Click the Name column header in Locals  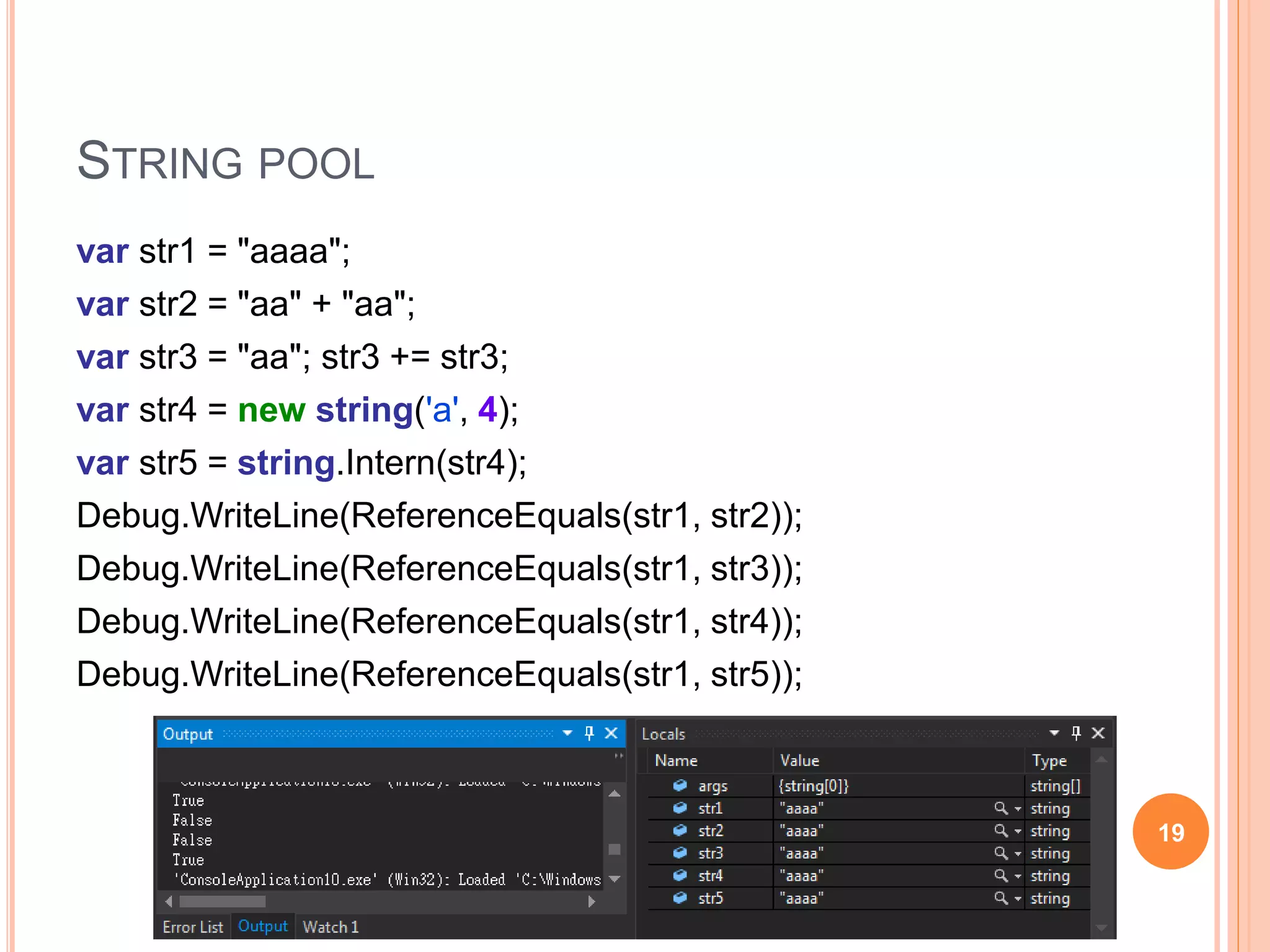click(x=676, y=760)
